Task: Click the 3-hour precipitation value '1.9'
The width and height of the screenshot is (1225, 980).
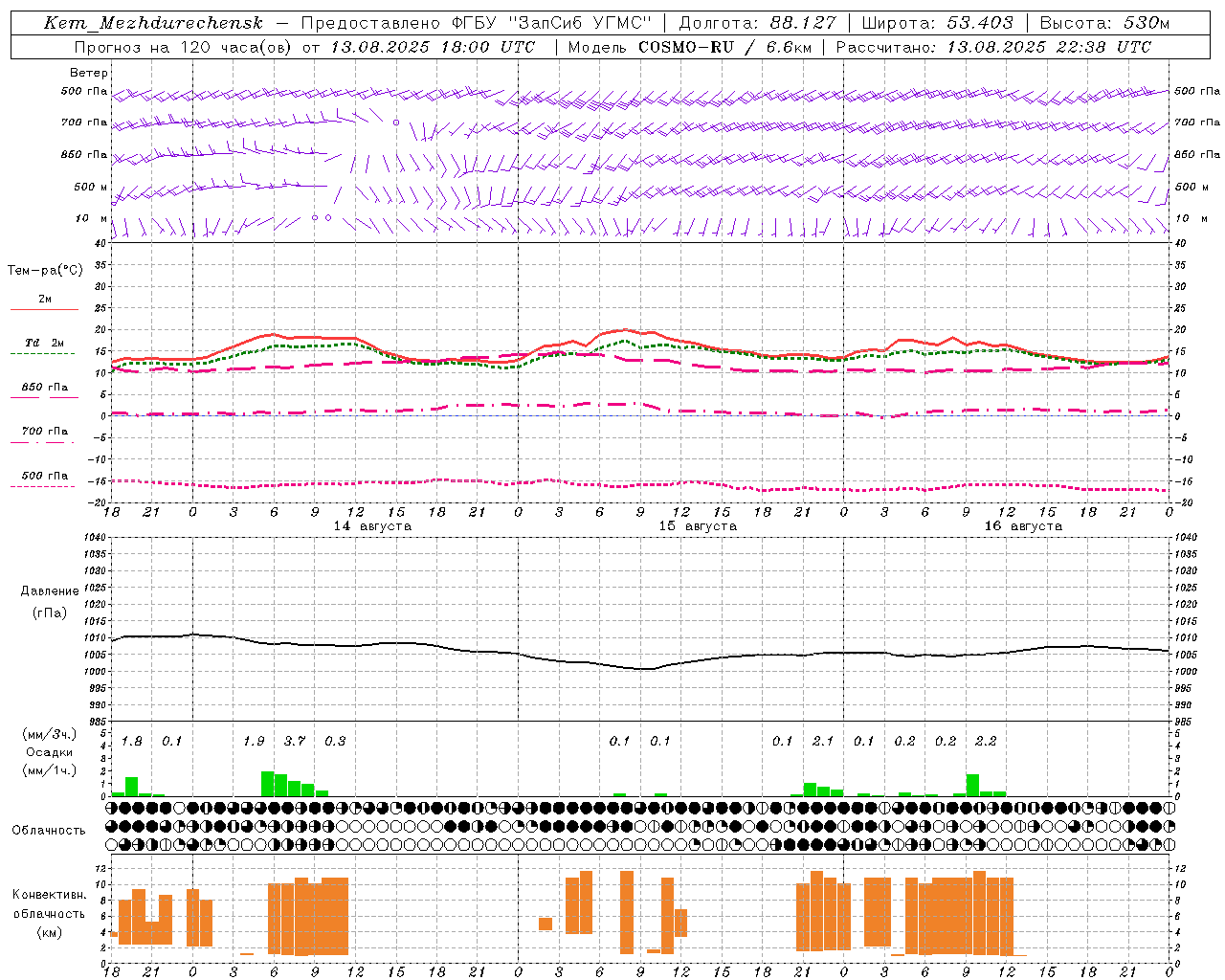Action: click(x=254, y=742)
